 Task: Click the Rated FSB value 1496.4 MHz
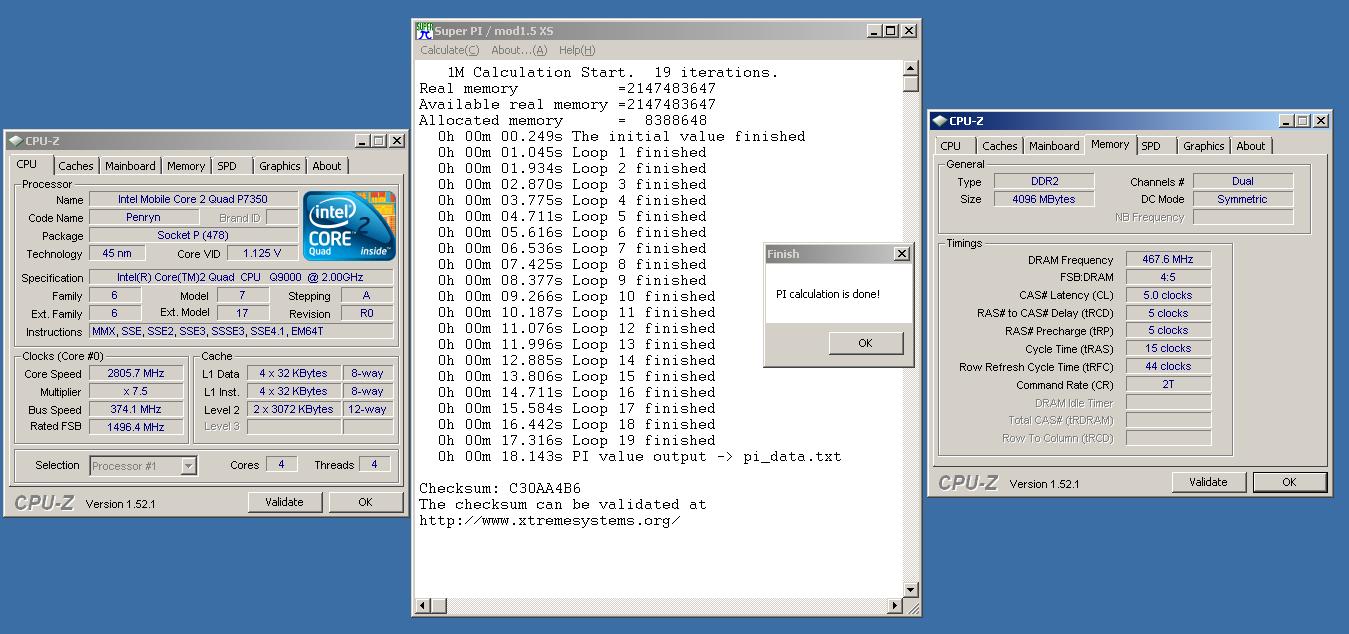(x=136, y=427)
